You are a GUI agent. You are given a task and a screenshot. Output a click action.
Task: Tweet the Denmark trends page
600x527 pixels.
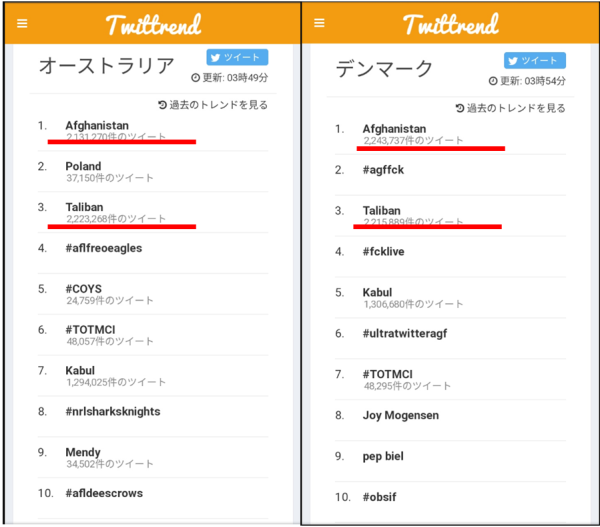535,60
